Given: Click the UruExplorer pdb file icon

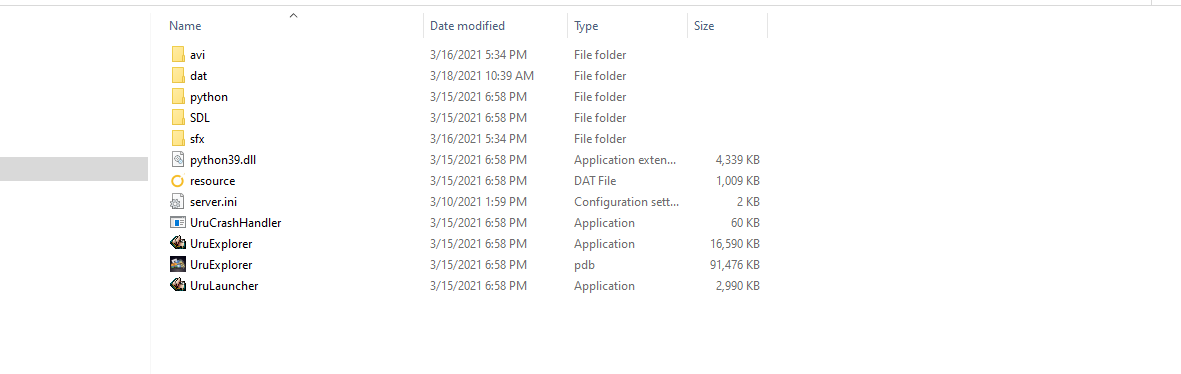Looking at the screenshot, I should point(178,265).
